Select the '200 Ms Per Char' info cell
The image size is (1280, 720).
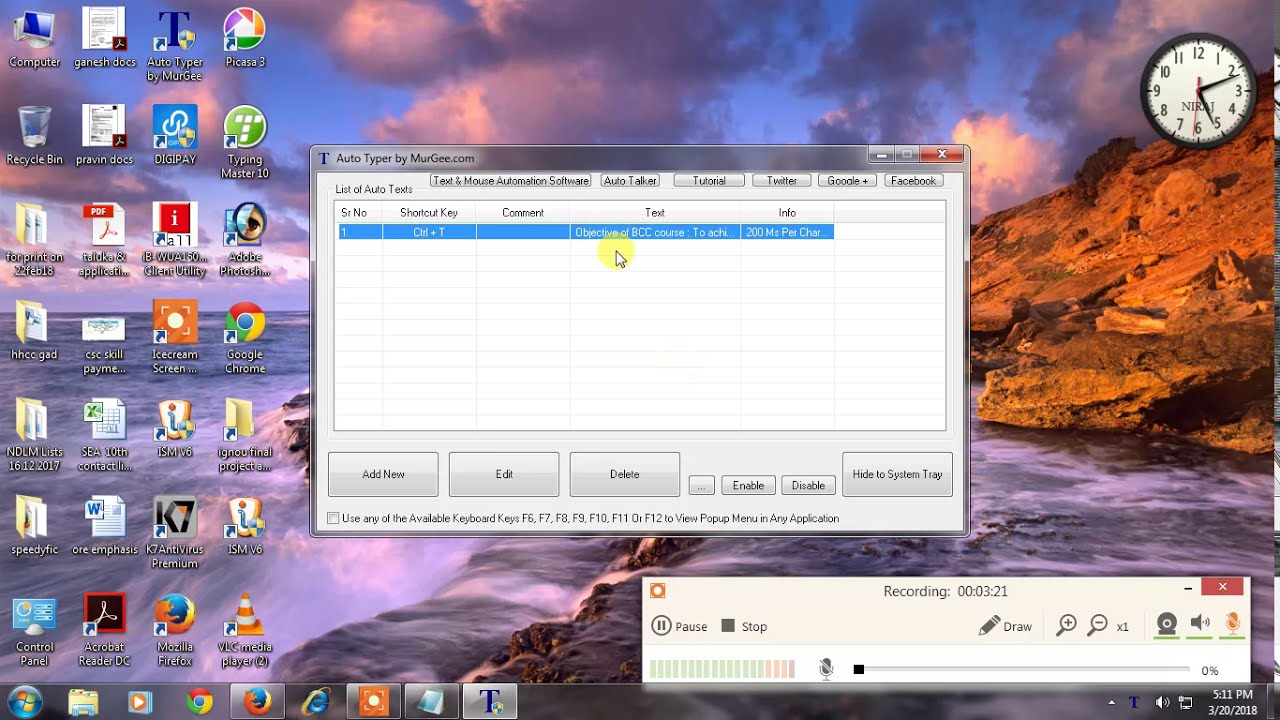coord(787,232)
